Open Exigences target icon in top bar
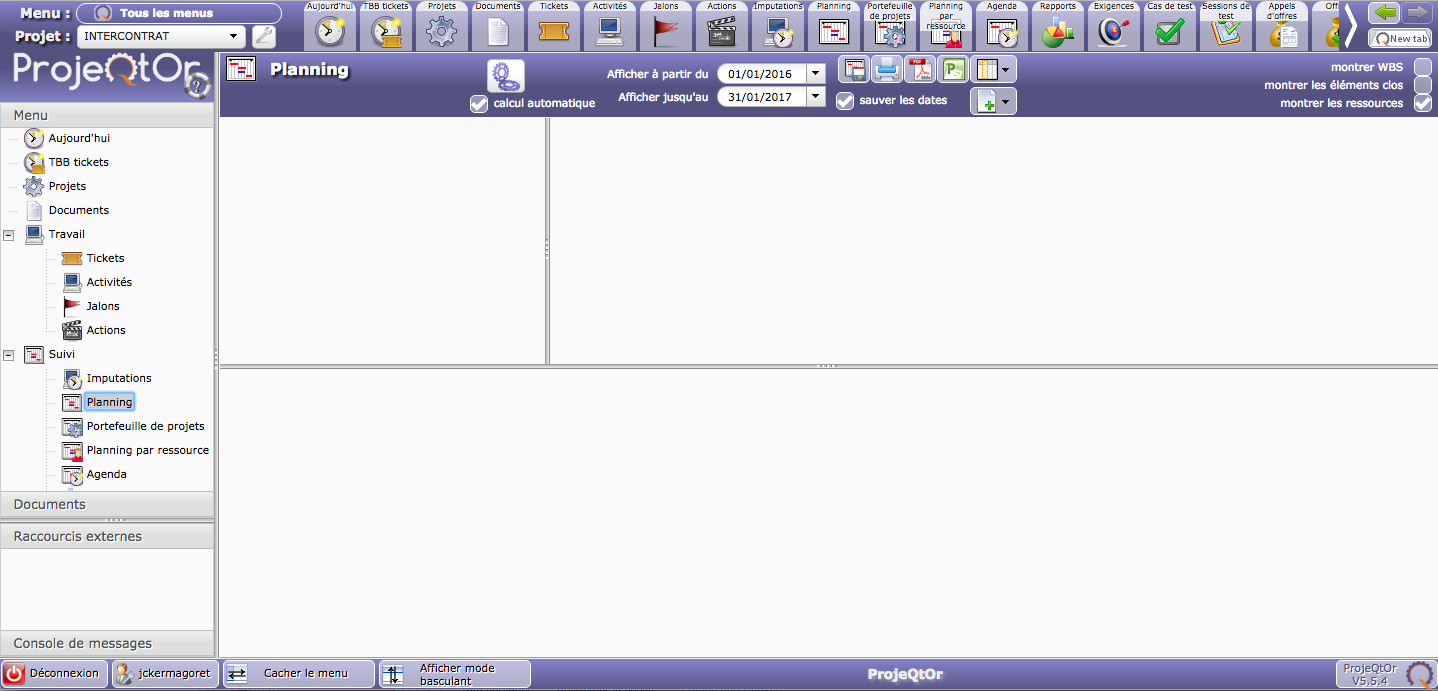The height and width of the screenshot is (691, 1438). click(x=1113, y=32)
